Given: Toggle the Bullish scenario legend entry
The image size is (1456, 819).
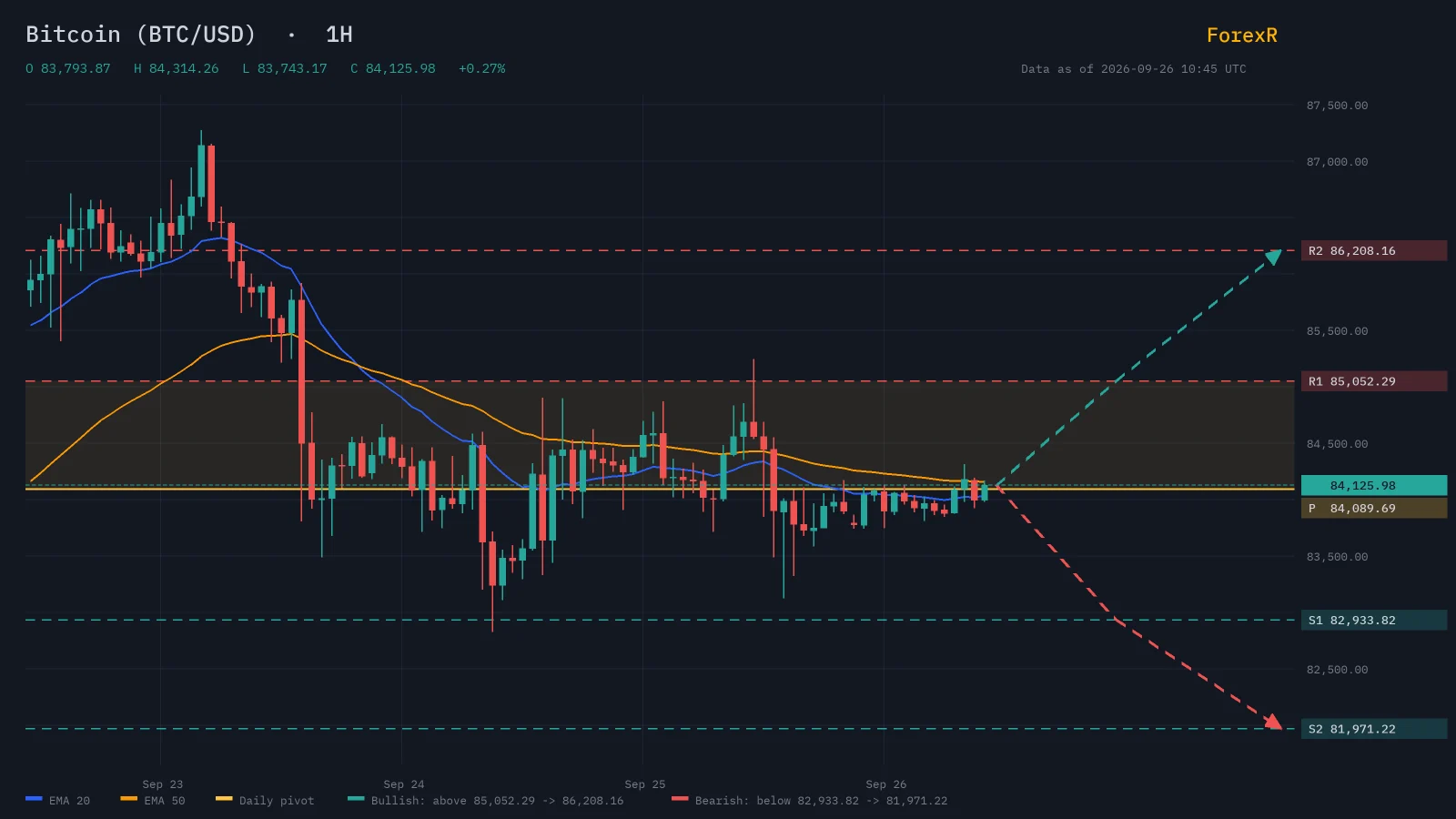Looking at the screenshot, I should (486, 801).
